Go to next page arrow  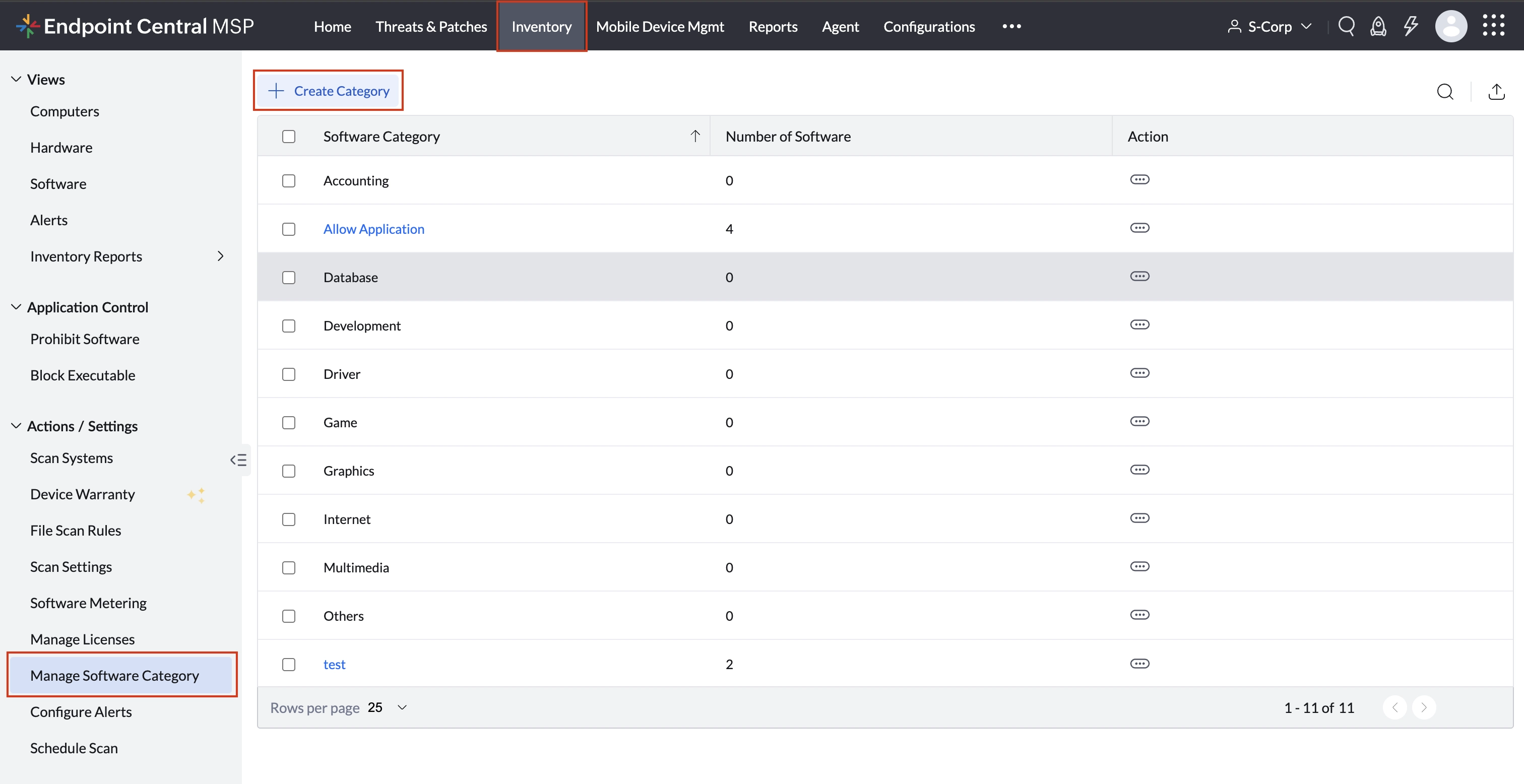coord(1423,708)
